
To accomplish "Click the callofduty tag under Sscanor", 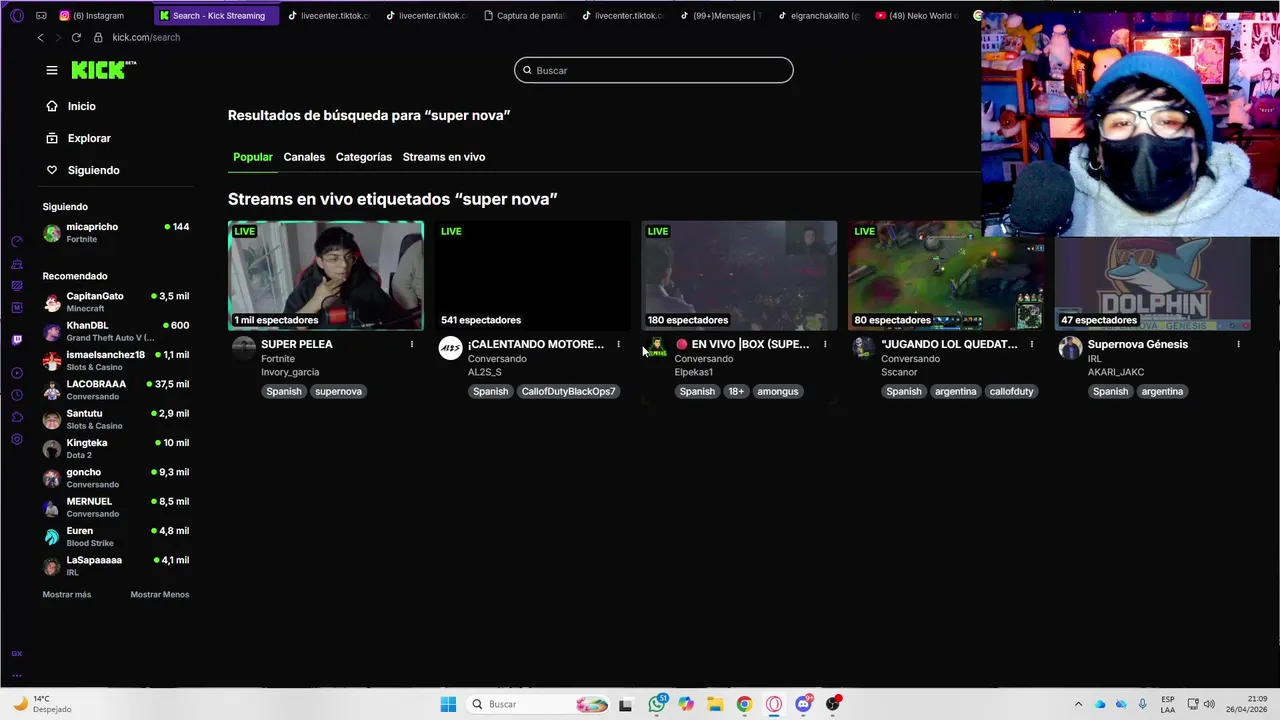I will (1011, 391).
